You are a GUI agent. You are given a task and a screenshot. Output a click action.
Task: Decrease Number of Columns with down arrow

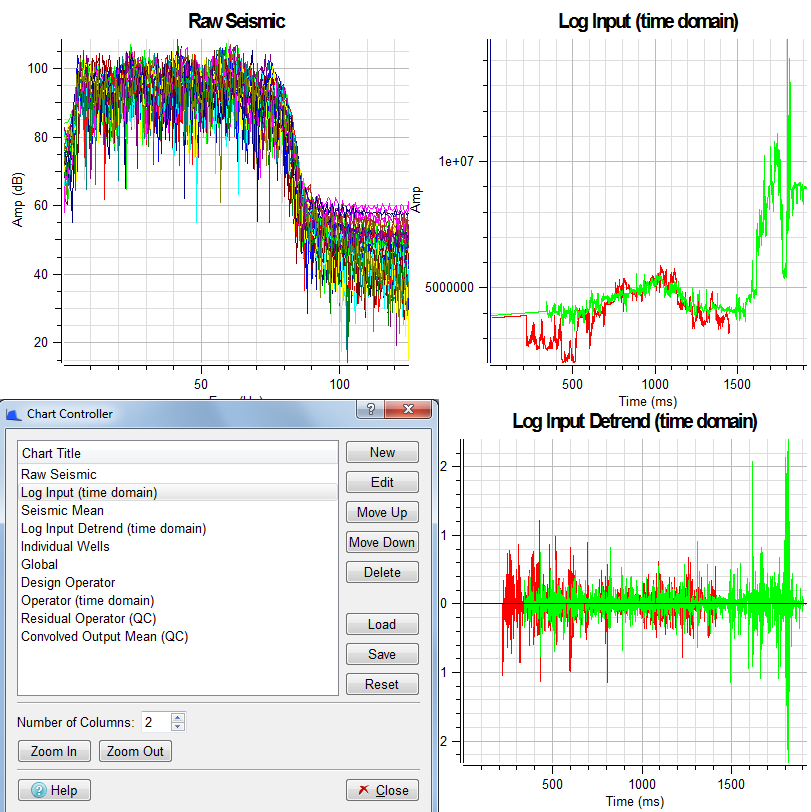point(178,727)
